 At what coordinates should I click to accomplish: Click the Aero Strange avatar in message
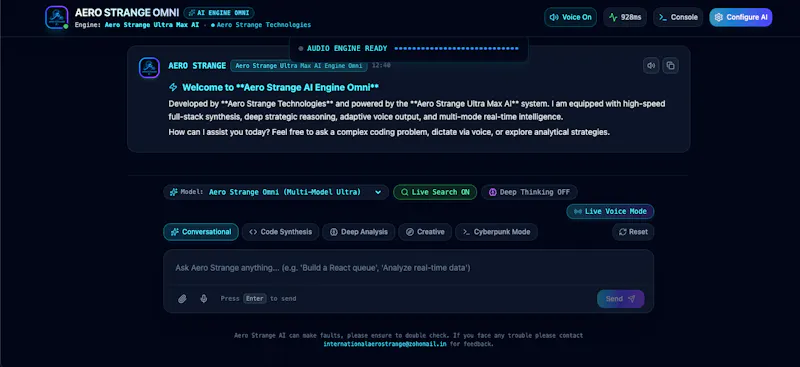pos(149,67)
